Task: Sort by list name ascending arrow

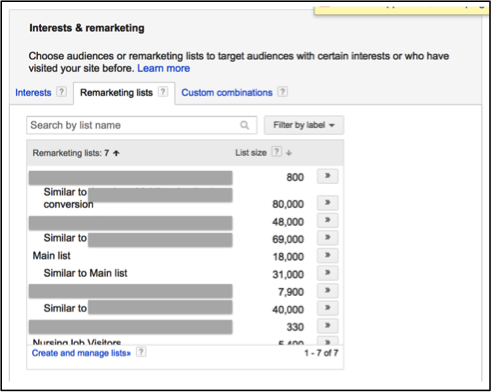Action: coord(116,153)
